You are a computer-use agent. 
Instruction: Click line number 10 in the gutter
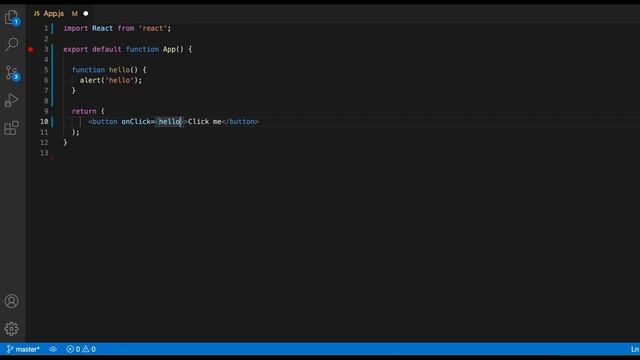click(44, 122)
